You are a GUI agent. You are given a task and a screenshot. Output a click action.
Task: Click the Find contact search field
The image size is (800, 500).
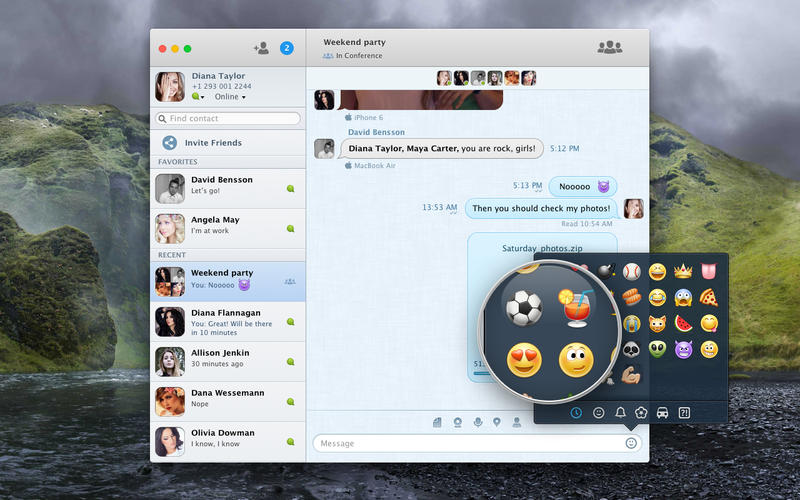coord(229,119)
